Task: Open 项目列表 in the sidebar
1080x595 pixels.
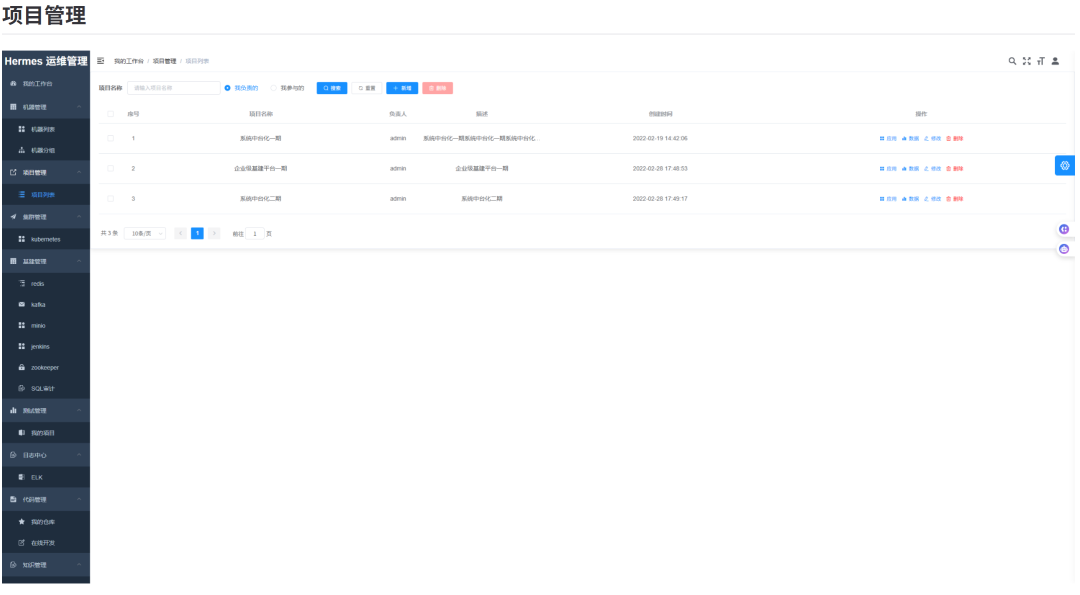Action: coord(45,195)
